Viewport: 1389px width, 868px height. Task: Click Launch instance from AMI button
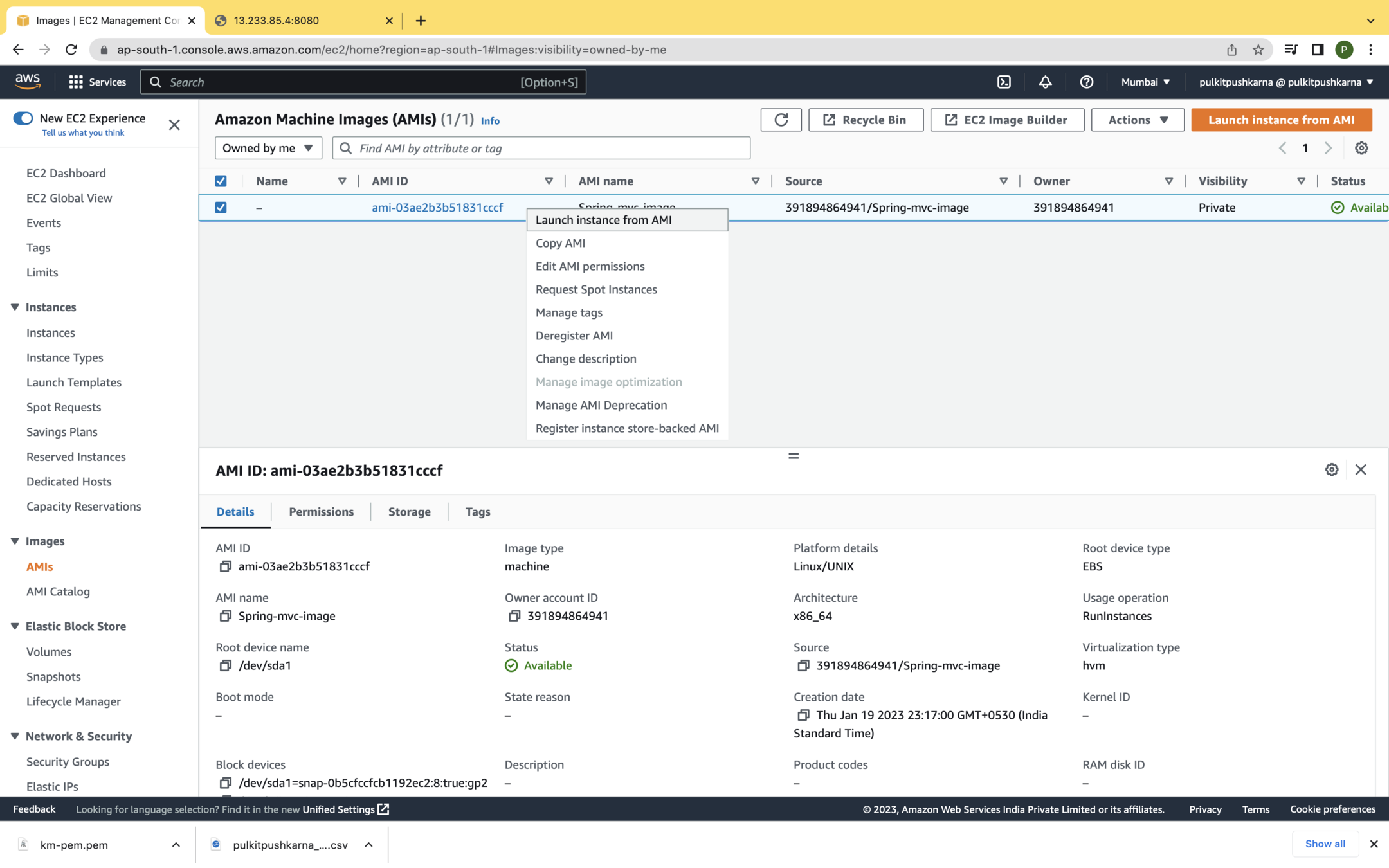1281,120
